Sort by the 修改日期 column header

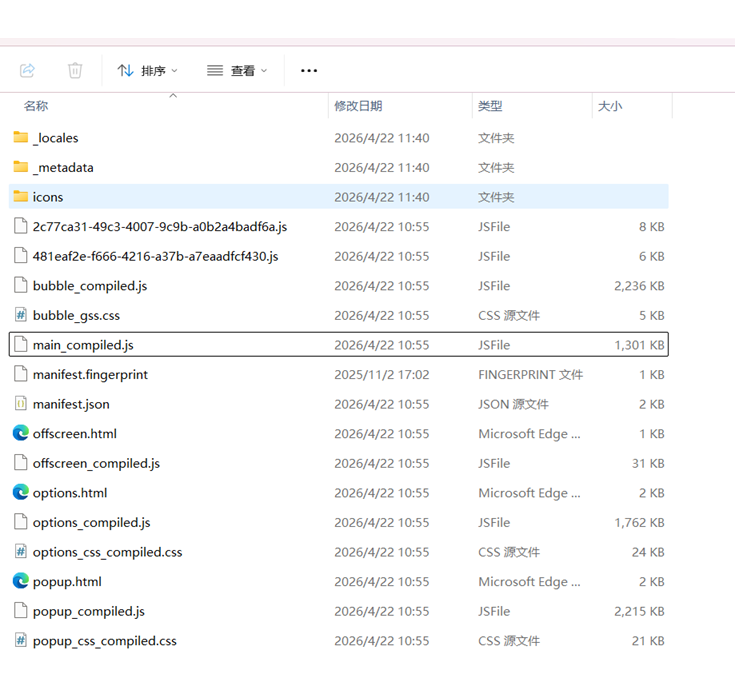(x=358, y=106)
